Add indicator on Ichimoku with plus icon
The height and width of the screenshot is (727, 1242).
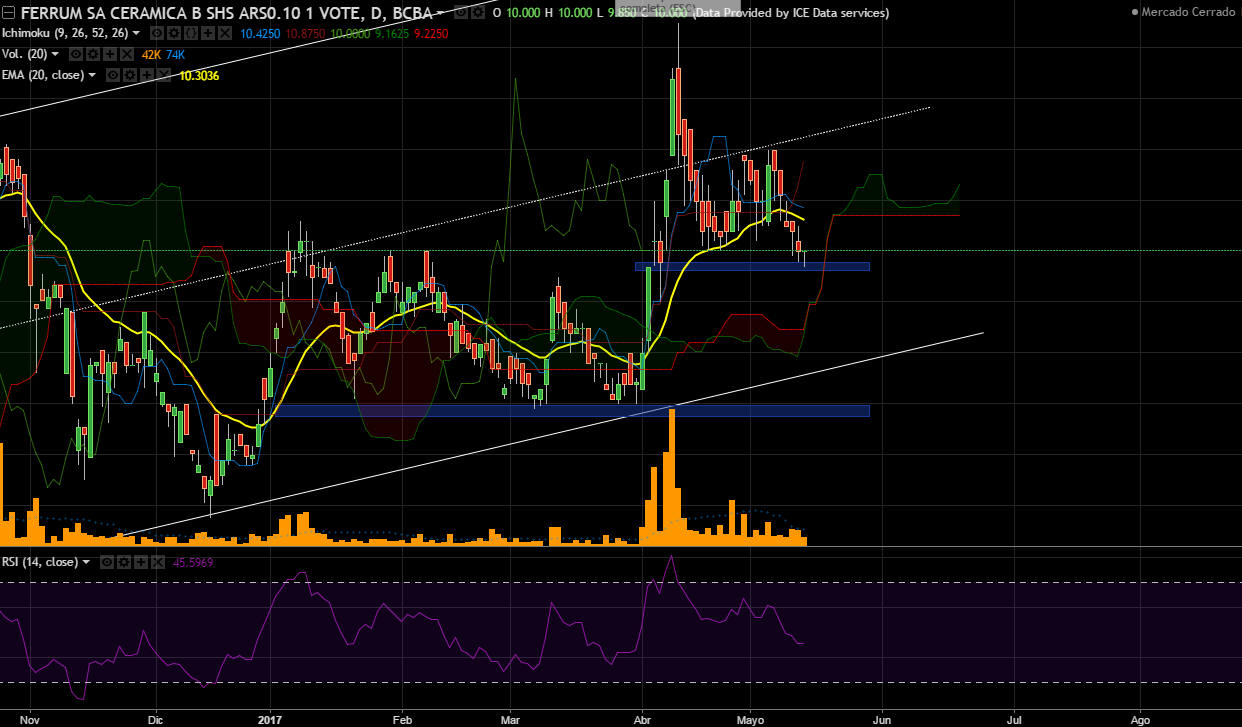tap(208, 33)
